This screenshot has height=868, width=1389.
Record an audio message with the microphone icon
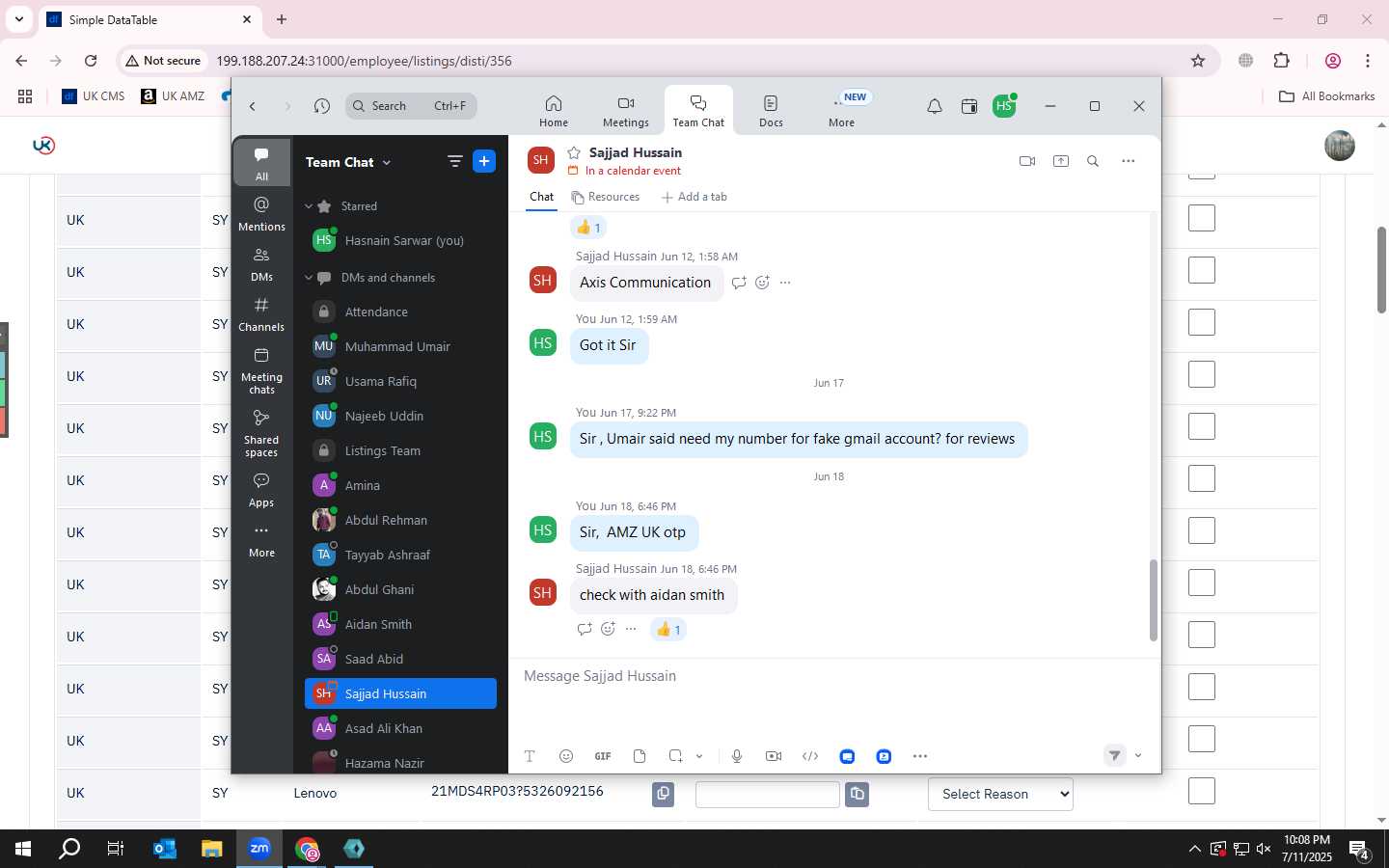[x=737, y=756]
